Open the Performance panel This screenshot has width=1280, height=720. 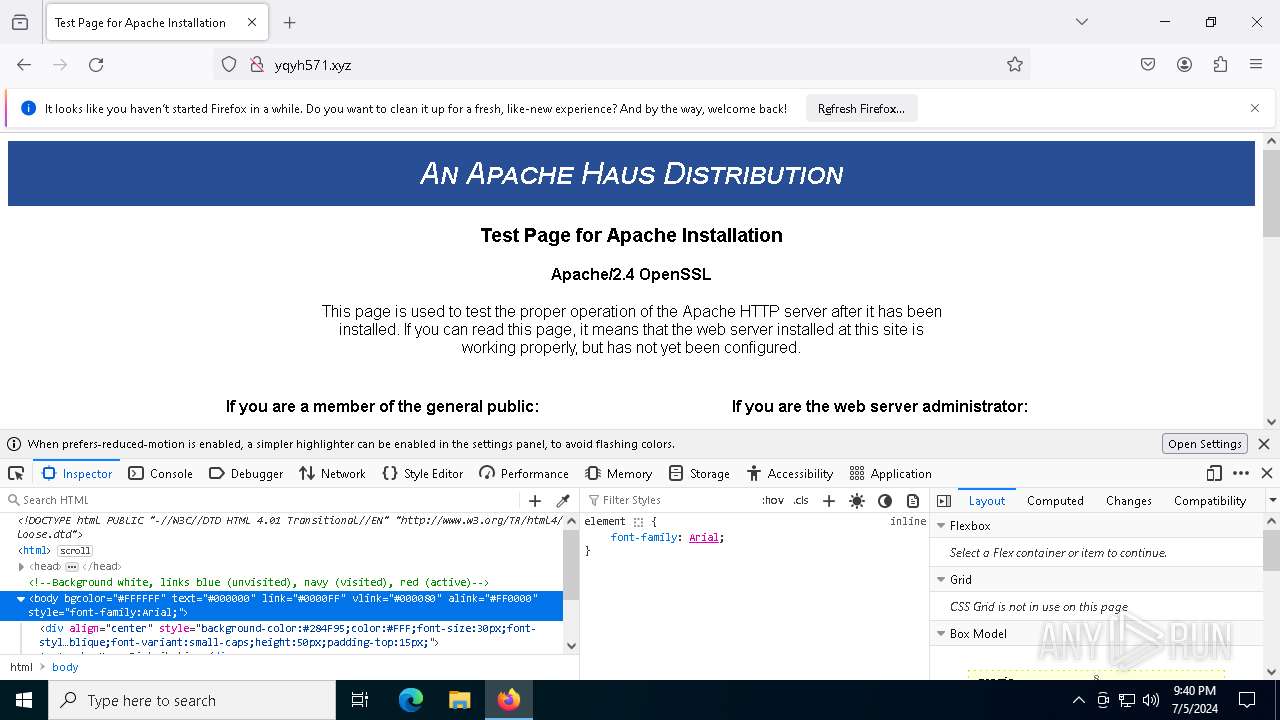click(x=524, y=473)
